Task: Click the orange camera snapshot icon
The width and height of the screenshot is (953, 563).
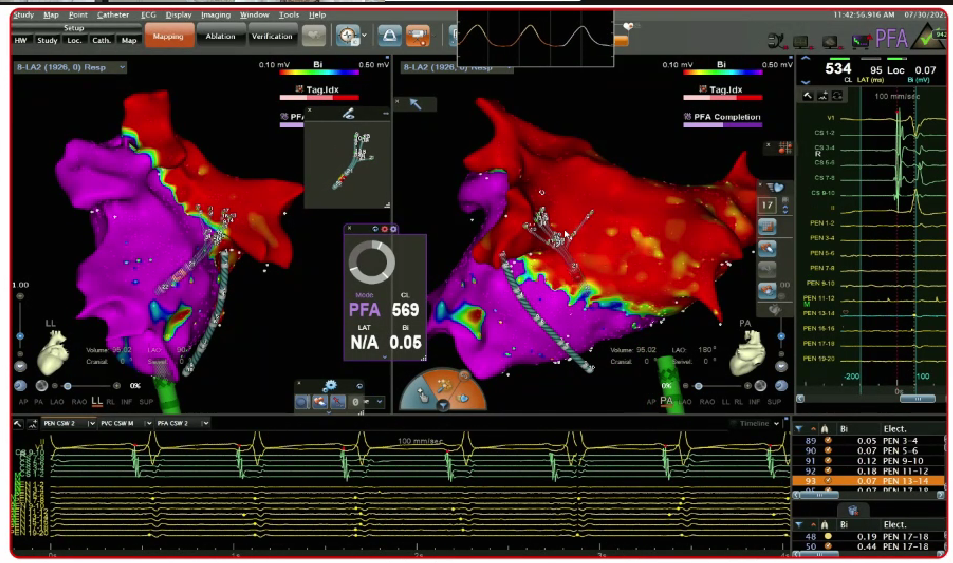Action: 418,37
